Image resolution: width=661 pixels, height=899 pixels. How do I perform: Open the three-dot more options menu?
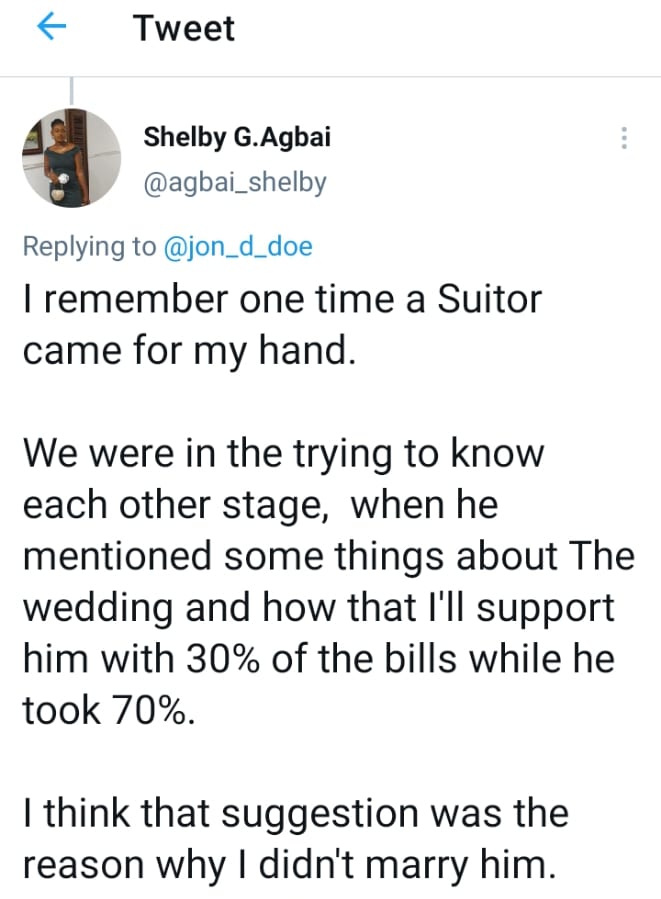pos(625,139)
